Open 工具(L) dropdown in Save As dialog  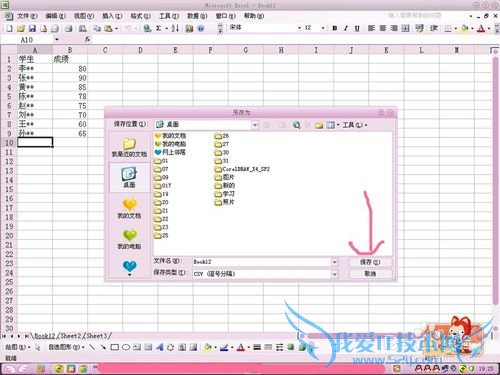355,125
